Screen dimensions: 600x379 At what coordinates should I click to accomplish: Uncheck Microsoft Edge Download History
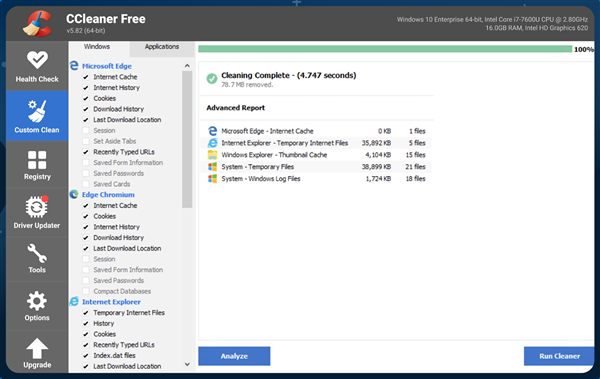click(86, 109)
